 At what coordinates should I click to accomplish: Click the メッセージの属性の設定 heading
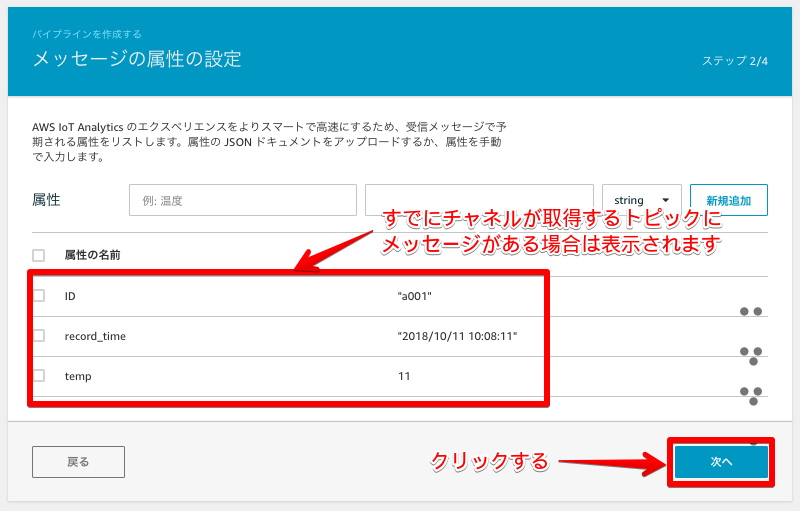pyautogui.click(x=137, y=59)
